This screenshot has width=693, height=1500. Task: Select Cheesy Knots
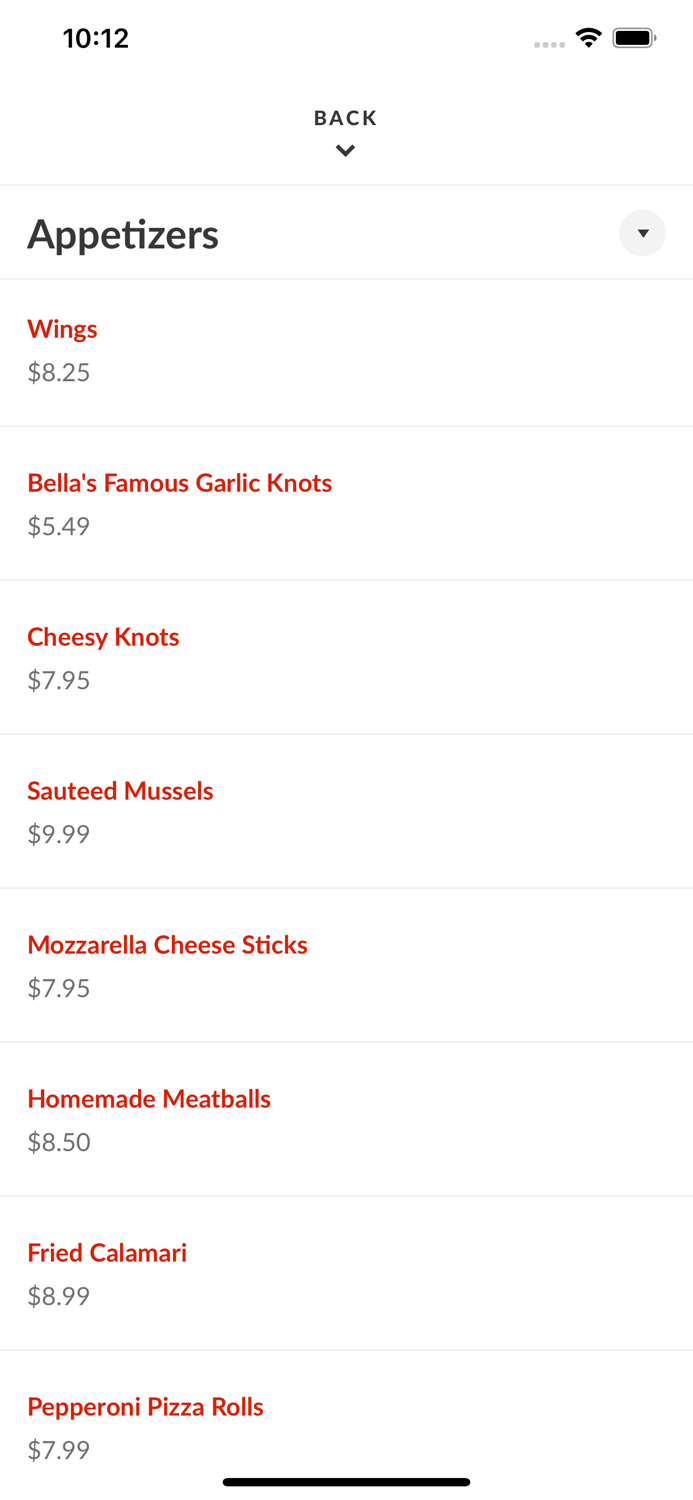[103, 637]
